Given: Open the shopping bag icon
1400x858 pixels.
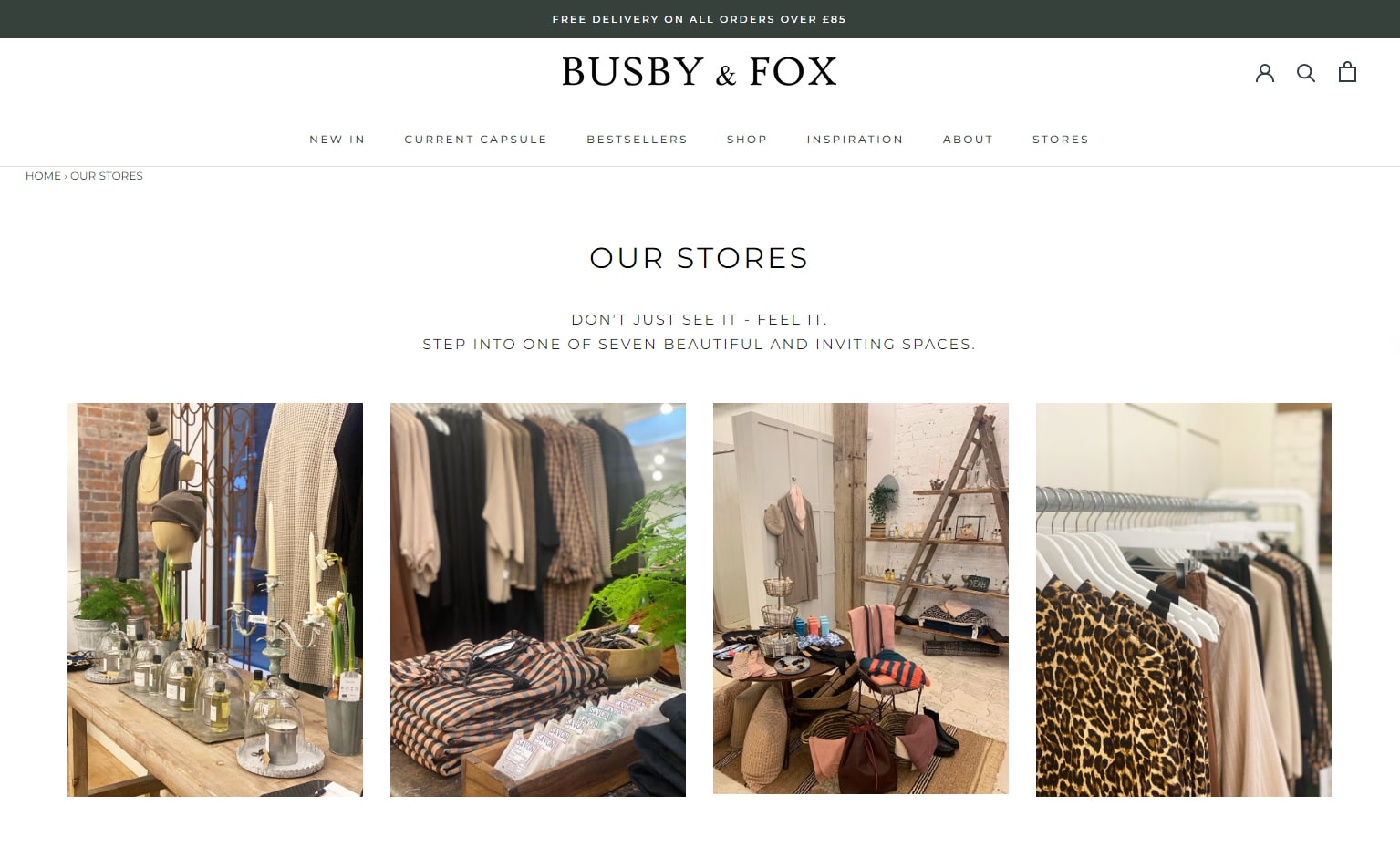Looking at the screenshot, I should tap(1347, 72).
